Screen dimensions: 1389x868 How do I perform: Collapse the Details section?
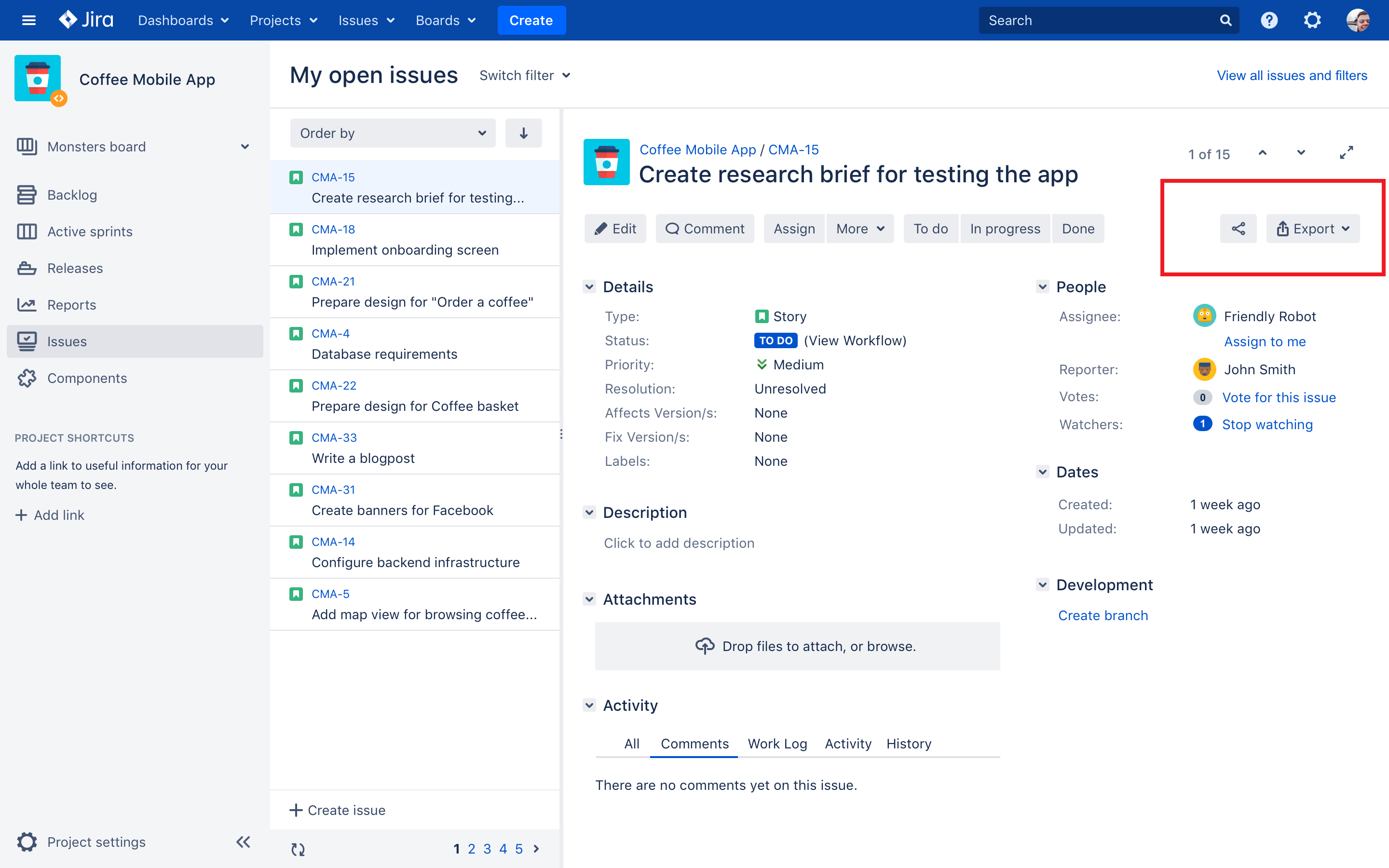(589, 286)
